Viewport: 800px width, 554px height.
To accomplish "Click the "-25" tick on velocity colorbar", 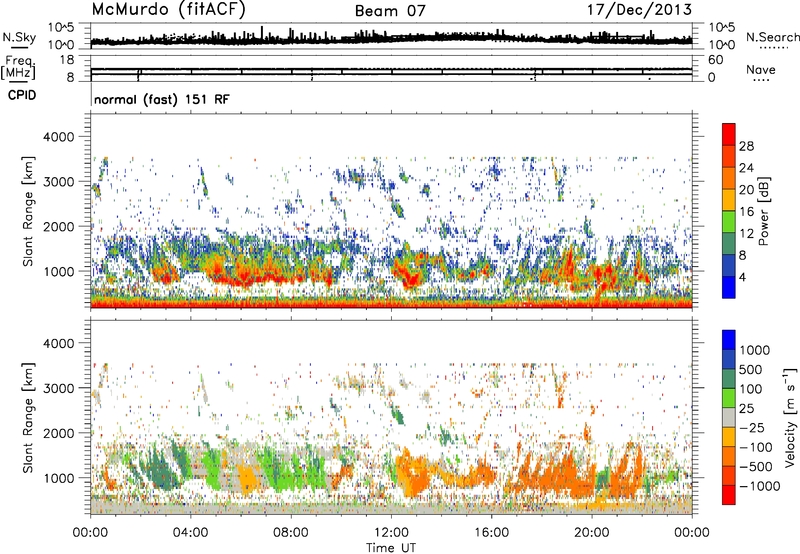I will tap(751, 428).
